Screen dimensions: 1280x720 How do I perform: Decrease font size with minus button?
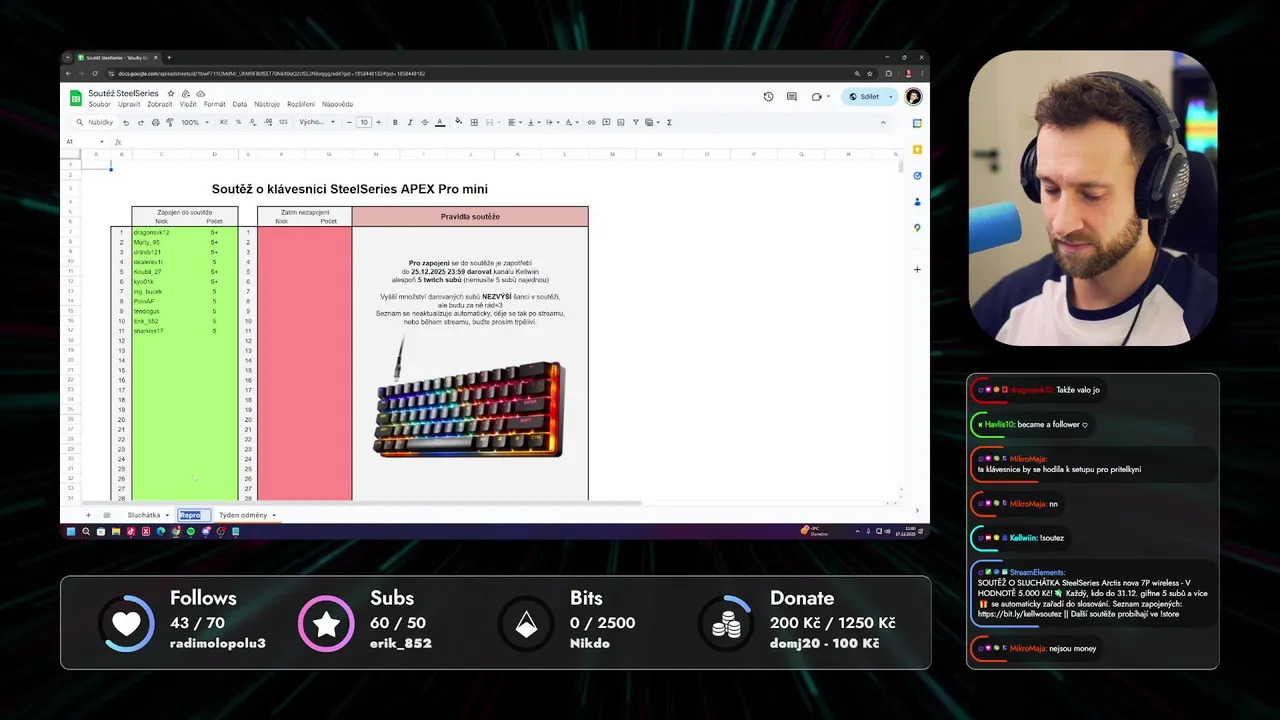pyautogui.click(x=349, y=122)
